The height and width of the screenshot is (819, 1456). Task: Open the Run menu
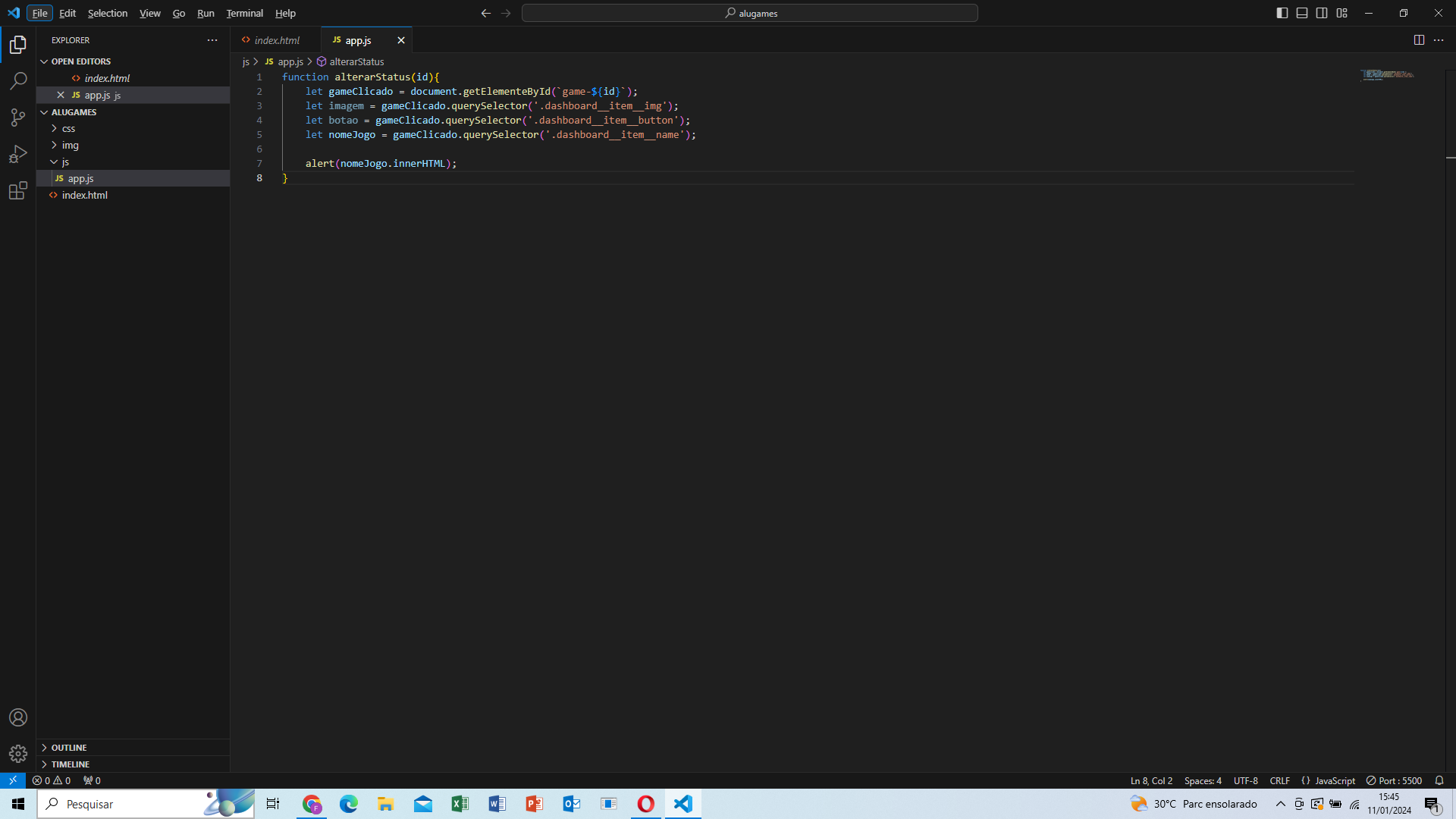click(206, 13)
